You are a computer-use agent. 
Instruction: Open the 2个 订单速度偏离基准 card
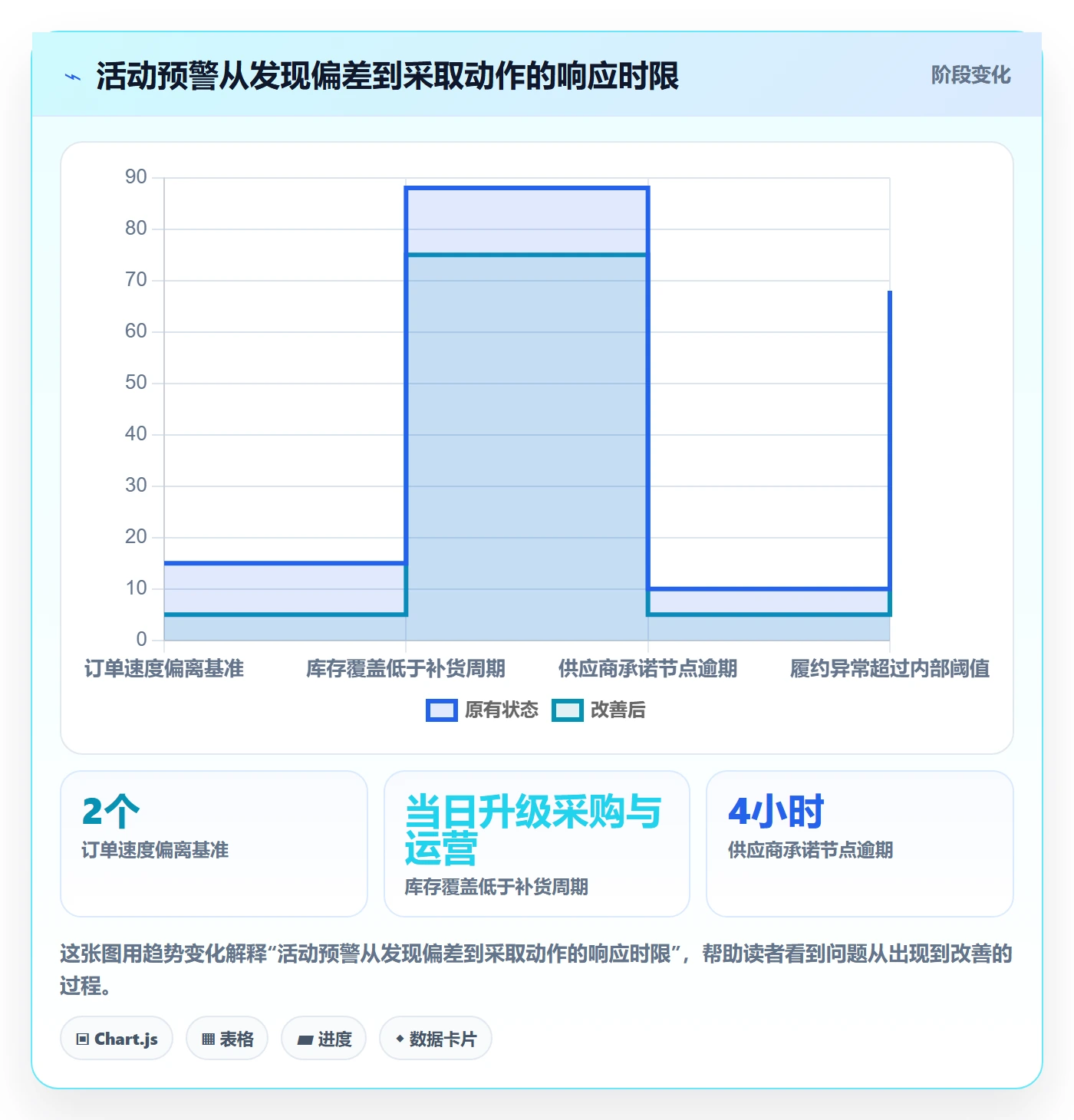pyautogui.click(x=214, y=844)
